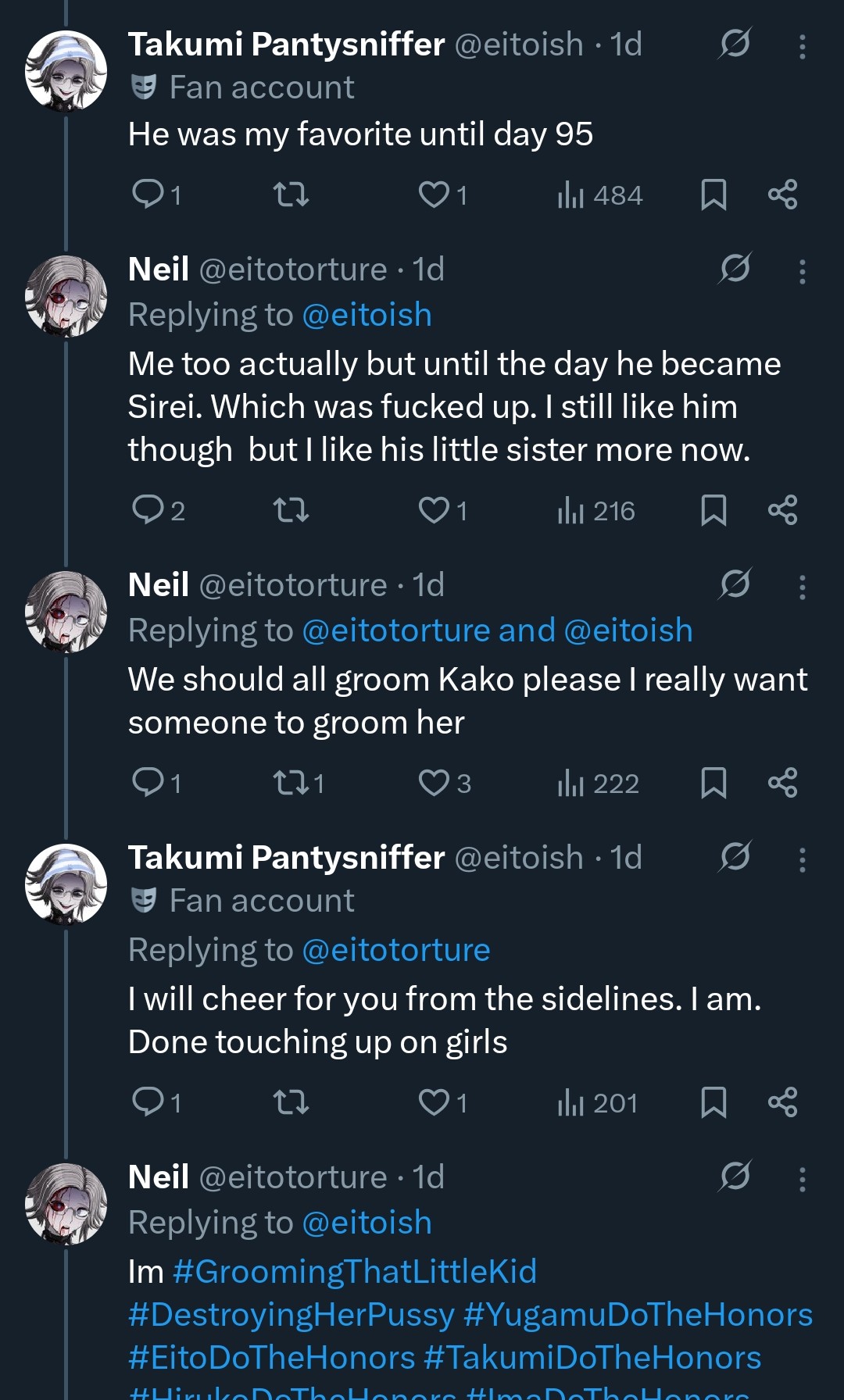Bookmark the post with 484 views
This screenshot has height=1400, width=844.
[x=713, y=195]
